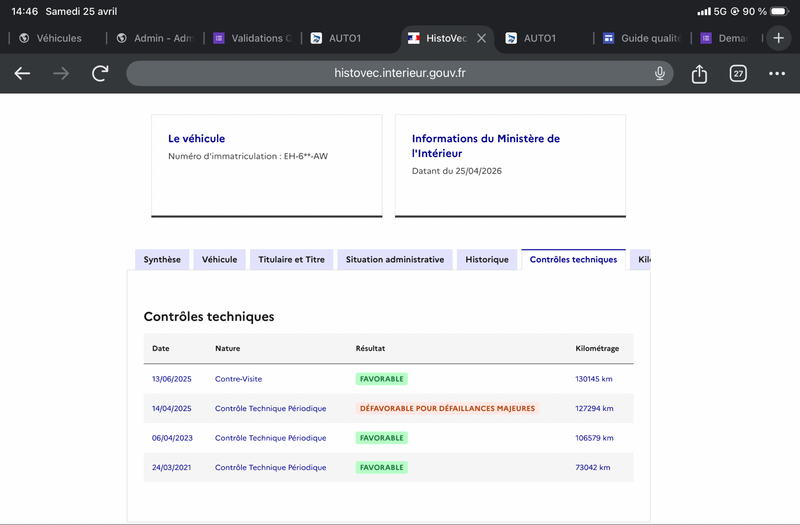
Task: Tap the browser back arrow
Action: (x=23, y=74)
